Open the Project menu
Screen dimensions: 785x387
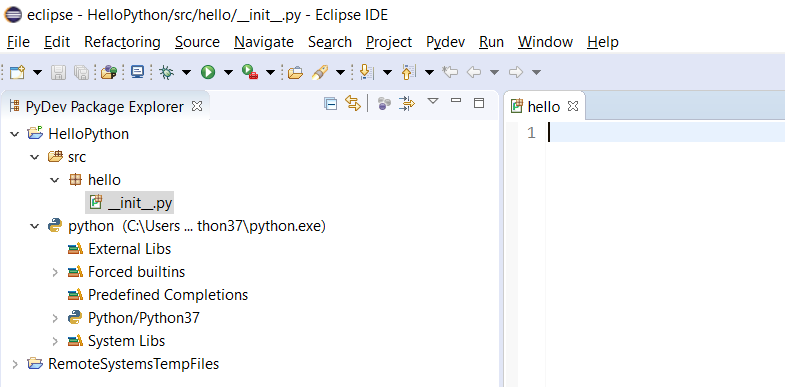tap(389, 42)
